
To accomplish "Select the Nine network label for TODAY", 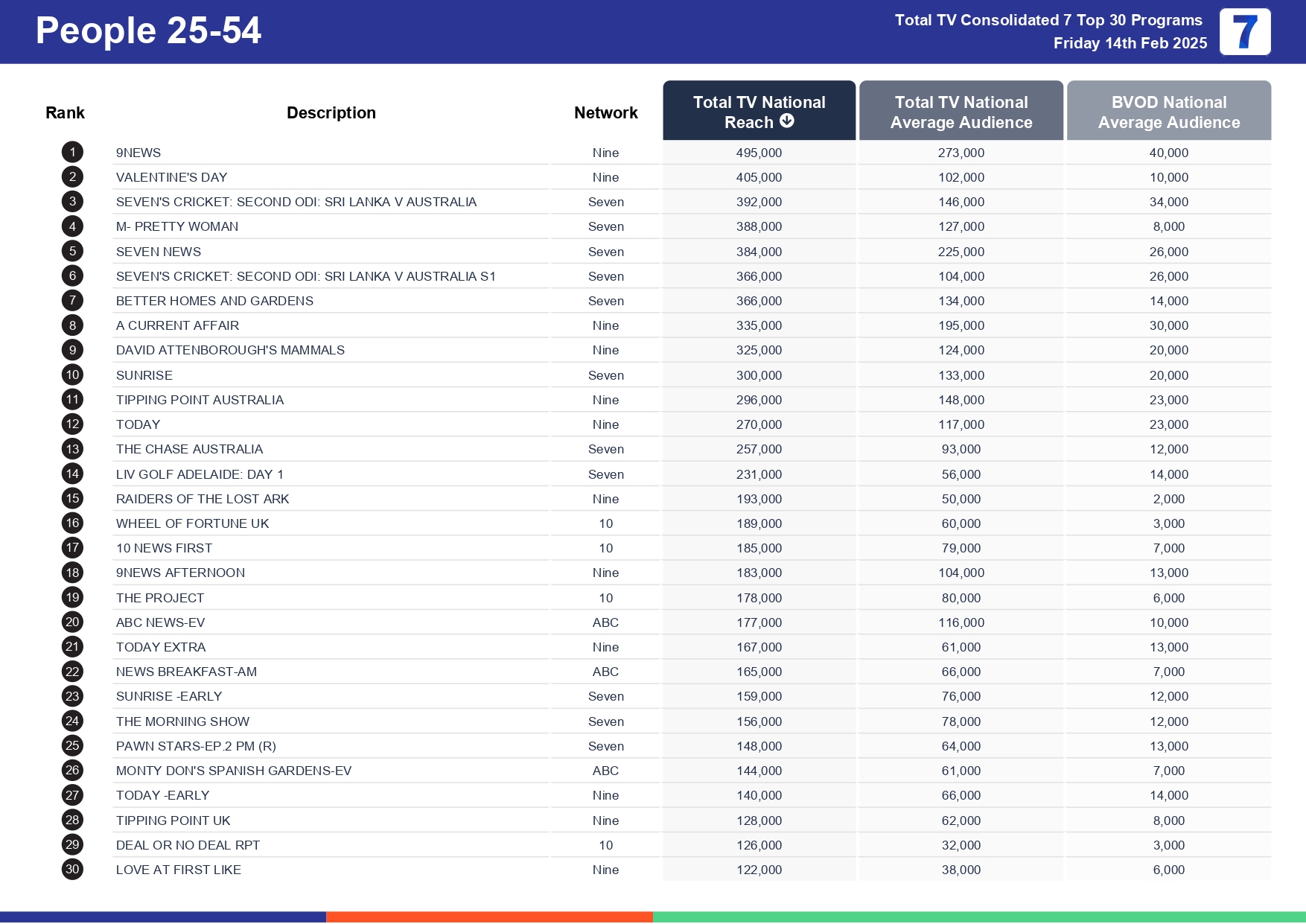I will tap(605, 424).
